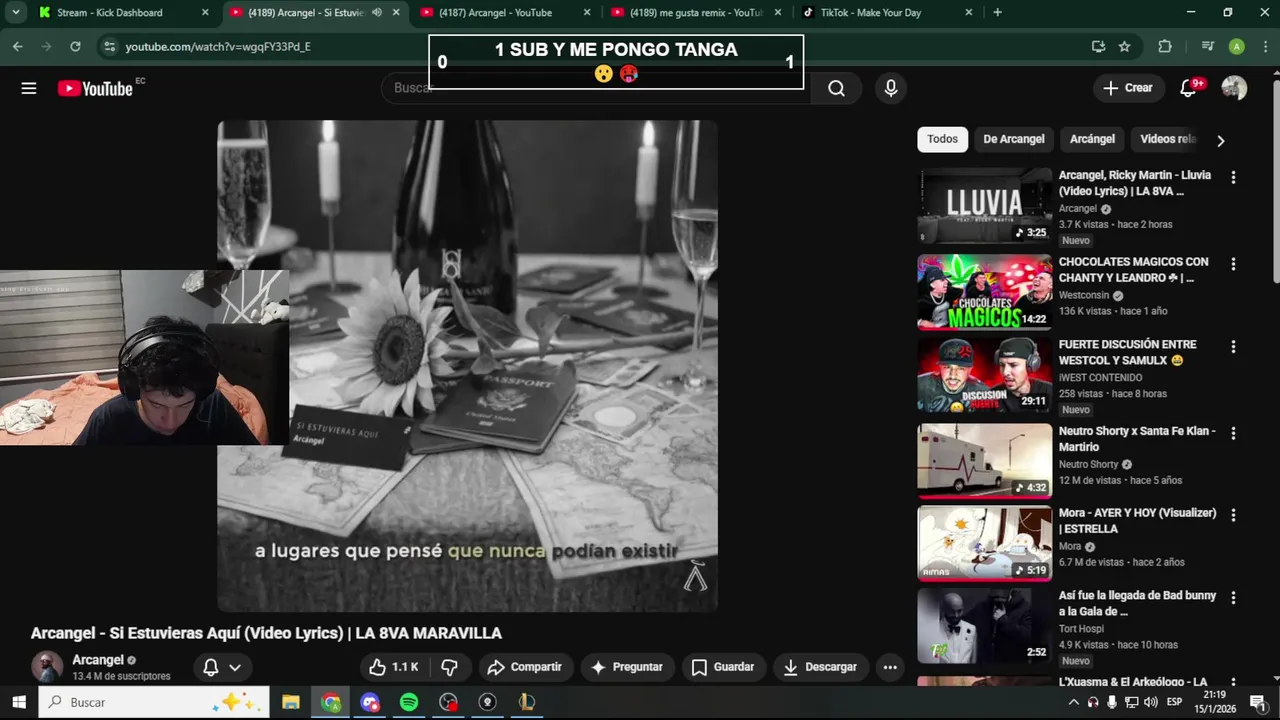Open a new browser tab with plus button
Viewport: 1280px width, 720px height.
[x=997, y=13]
